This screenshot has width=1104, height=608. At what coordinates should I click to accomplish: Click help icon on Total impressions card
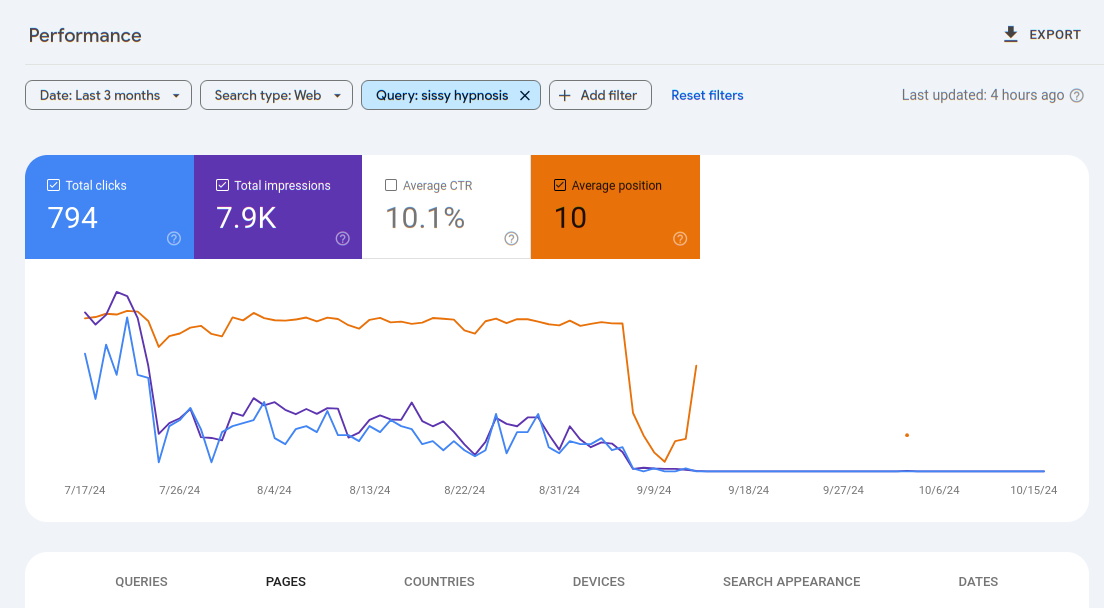(x=343, y=239)
